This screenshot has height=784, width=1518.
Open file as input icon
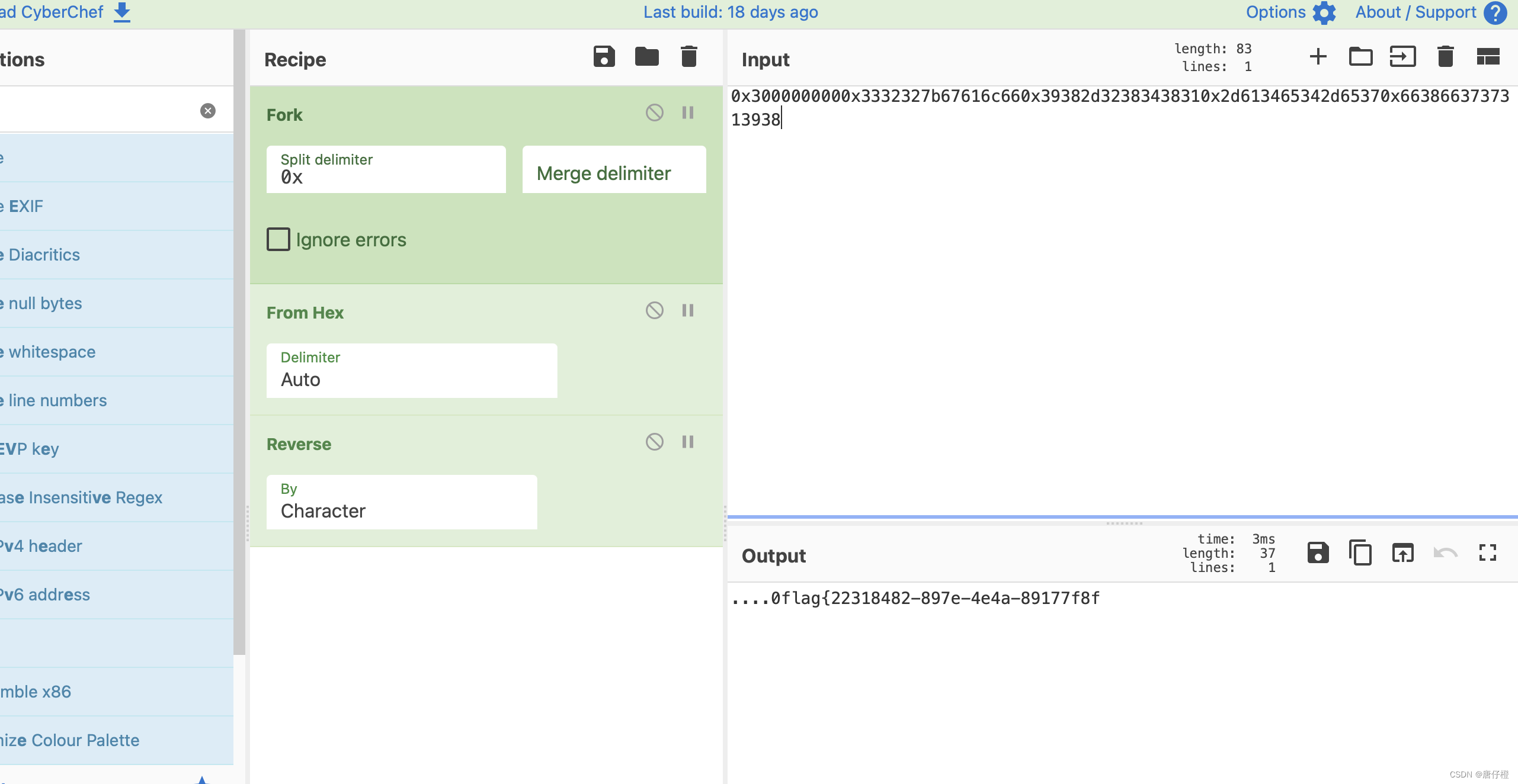[x=1402, y=57]
